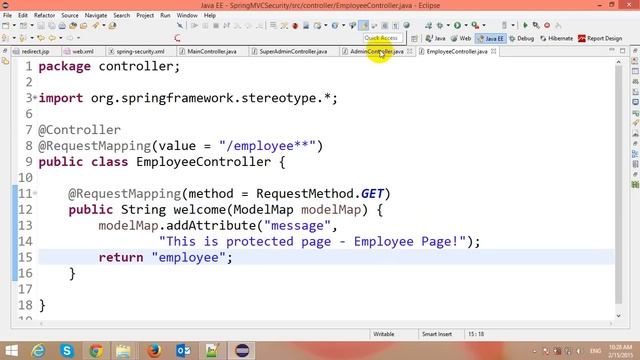Open the New file dropdown arrow
Image resolution: width=640 pixels, height=360 pixels.
coord(14,25)
